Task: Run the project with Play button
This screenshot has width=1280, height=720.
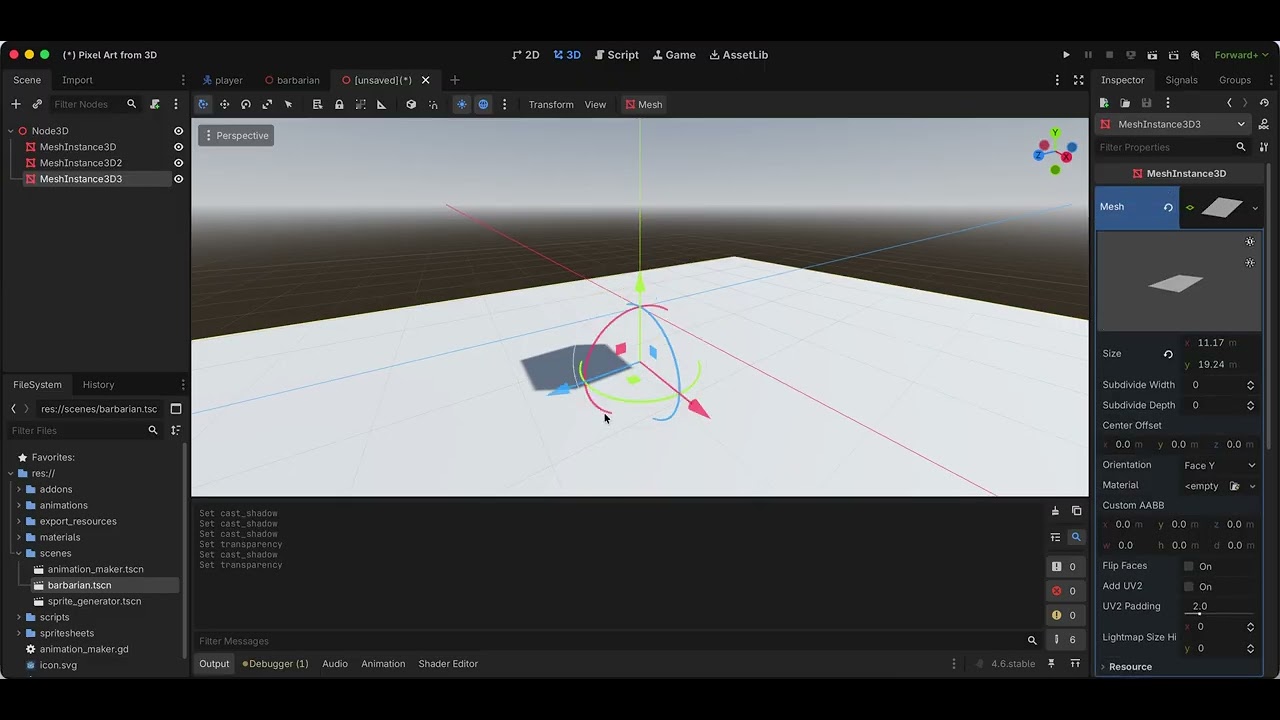Action: tap(1066, 55)
